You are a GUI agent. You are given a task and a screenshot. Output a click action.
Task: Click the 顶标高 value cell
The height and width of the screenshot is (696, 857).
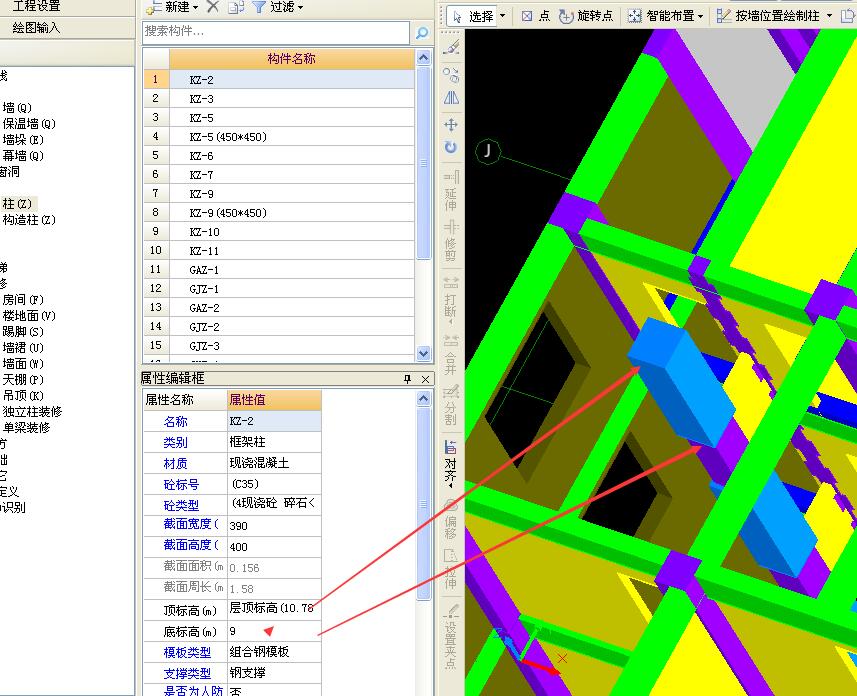point(274,609)
